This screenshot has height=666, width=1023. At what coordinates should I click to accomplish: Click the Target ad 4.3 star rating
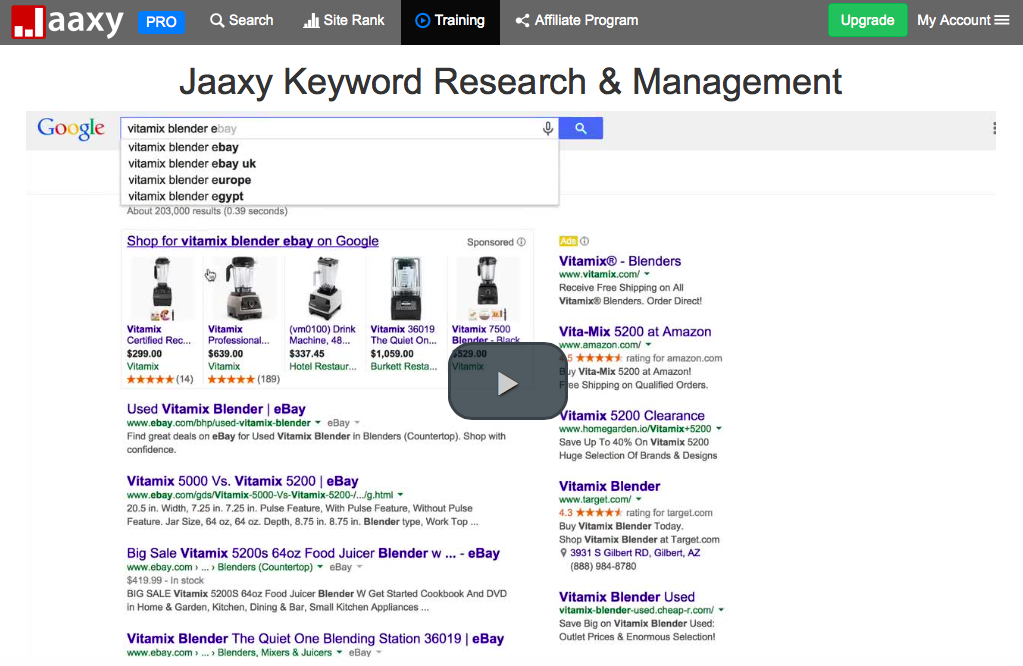coord(598,513)
